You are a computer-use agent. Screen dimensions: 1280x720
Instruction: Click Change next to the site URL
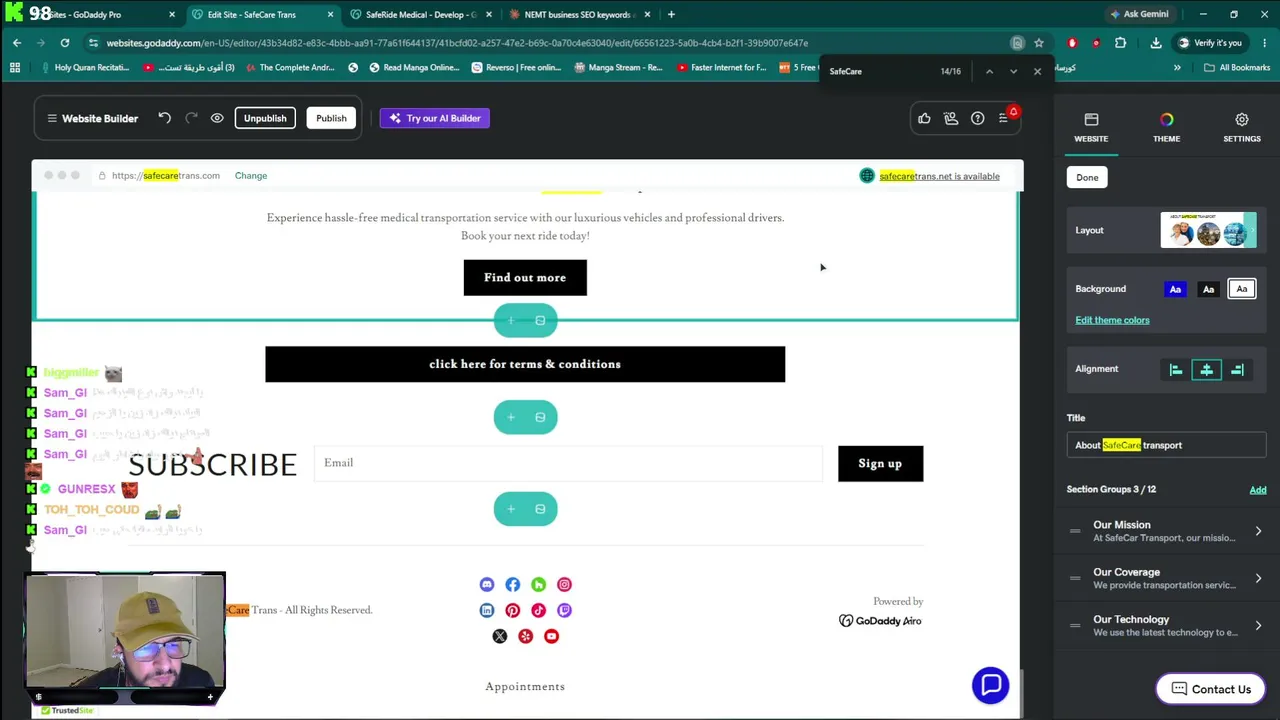pos(251,176)
